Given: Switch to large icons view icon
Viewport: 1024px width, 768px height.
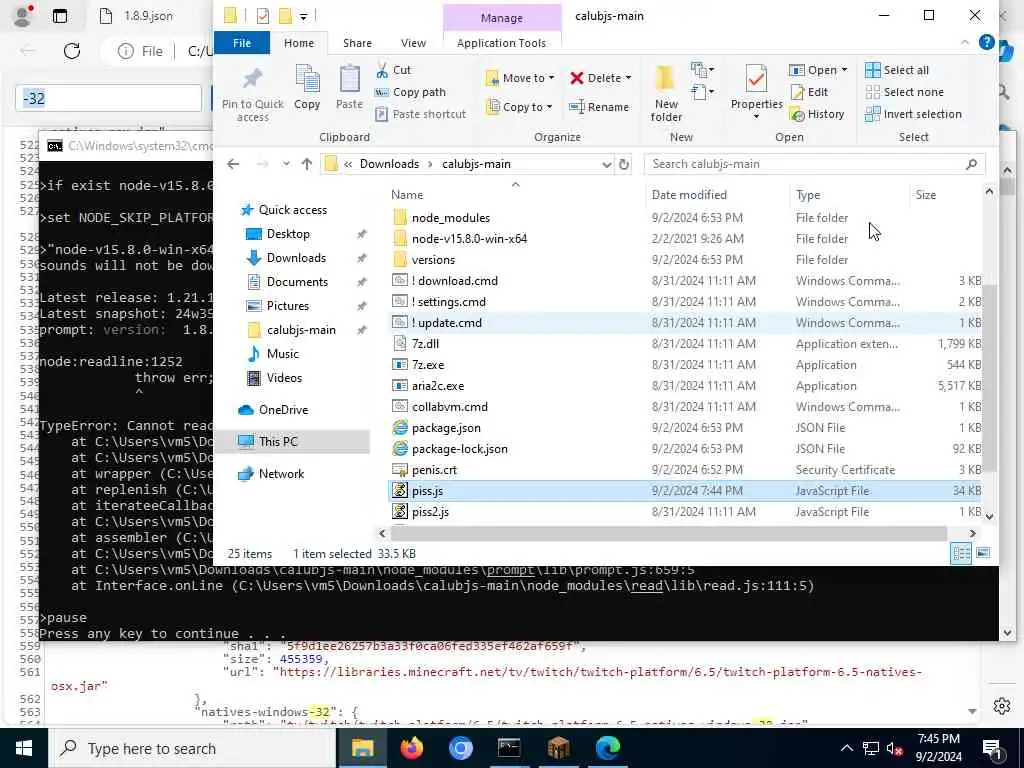Looking at the screenshot, I should point(983,554).
